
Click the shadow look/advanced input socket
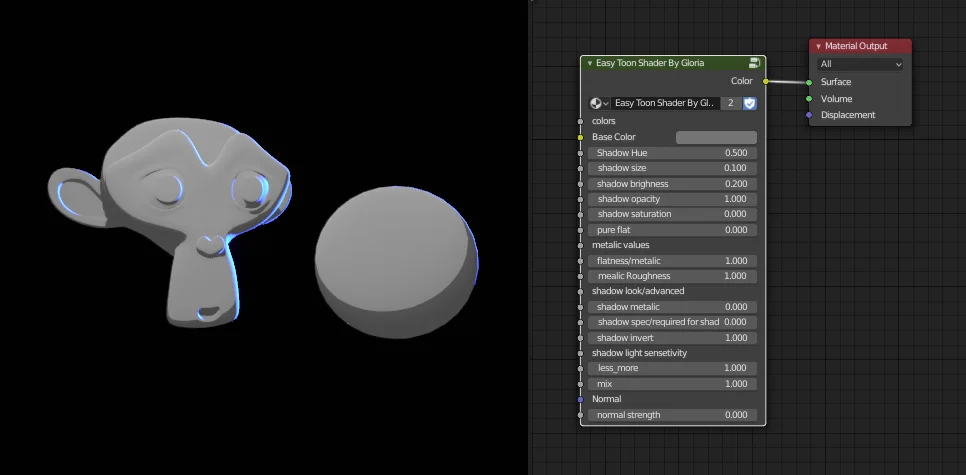[580, 291]
